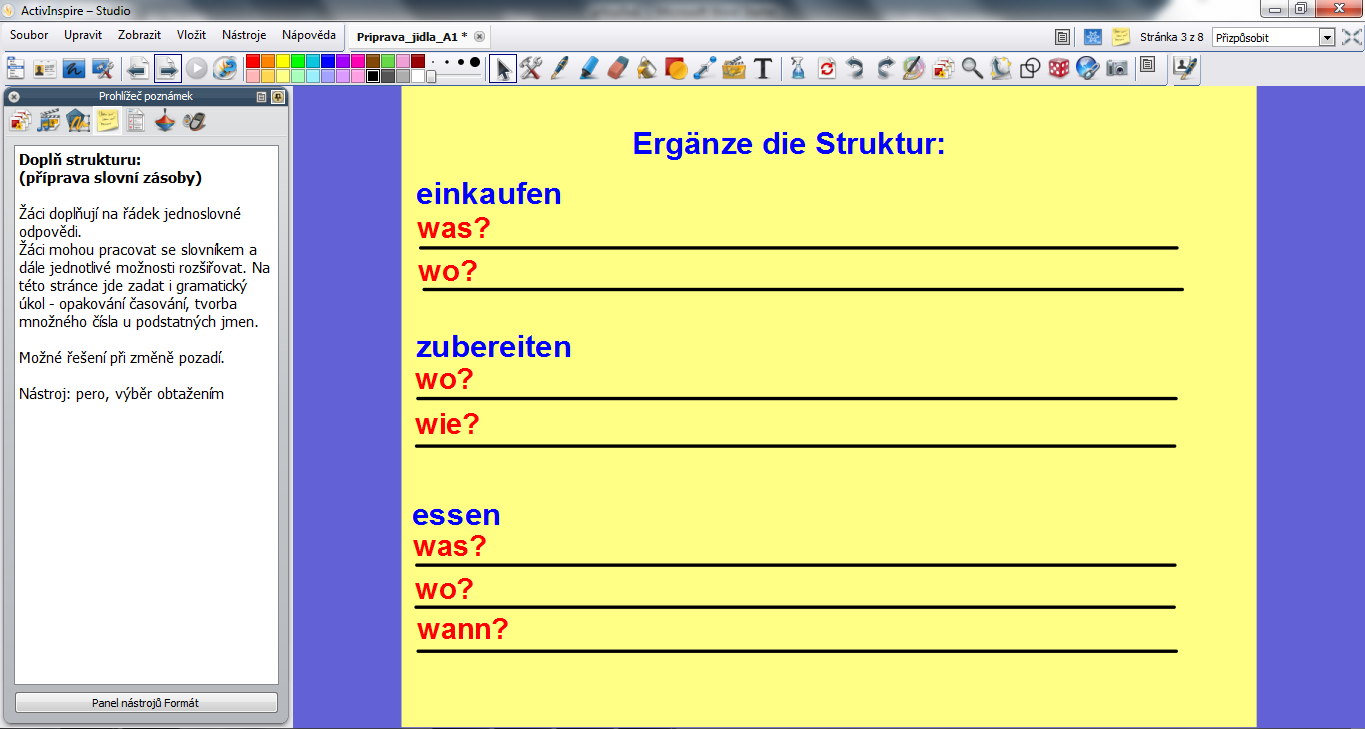The image size is (1365, 729).
Task: Select the Highlighter tool
Action: pos(589,68)
